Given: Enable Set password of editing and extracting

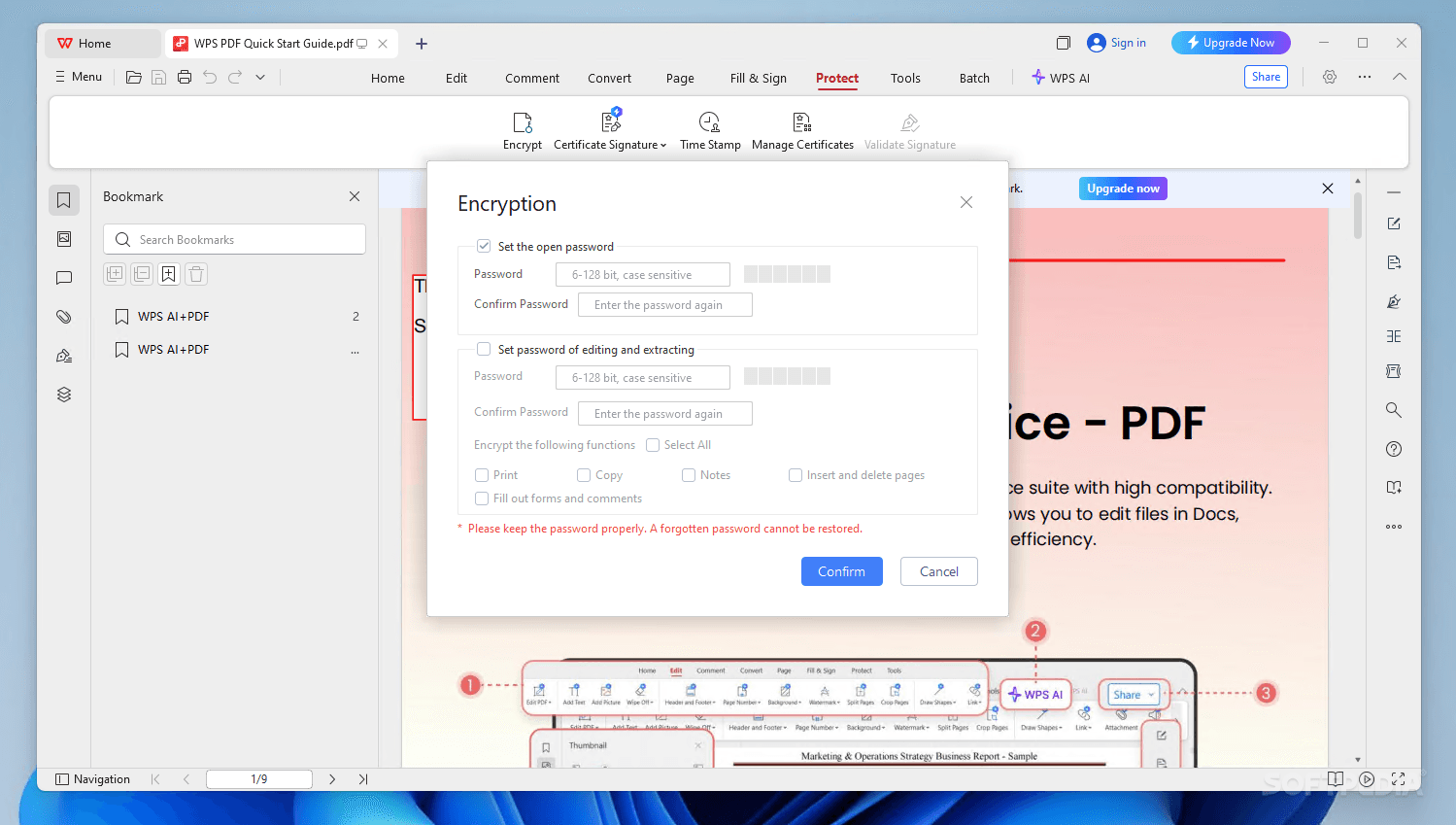Looking at the screenshot, I should point(484,350).
